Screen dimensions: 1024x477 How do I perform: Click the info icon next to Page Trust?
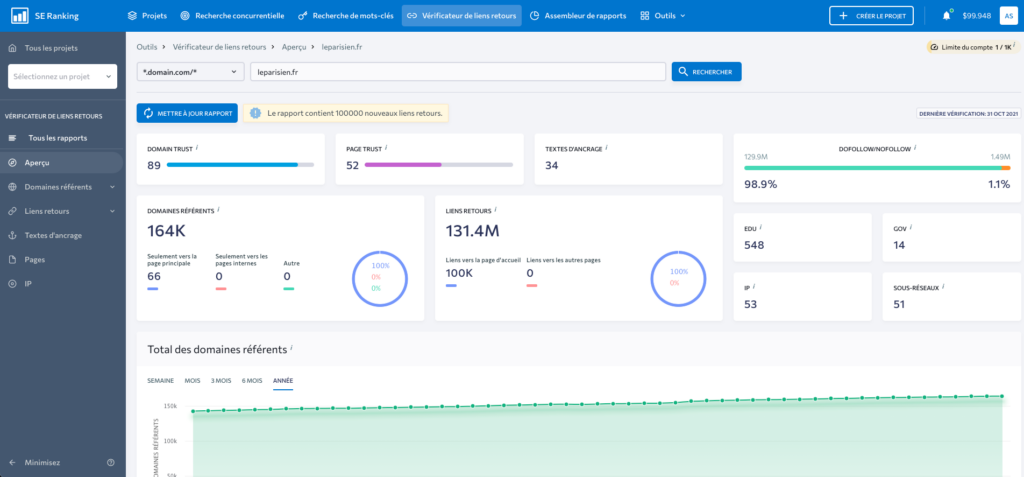tap(387, 148)
